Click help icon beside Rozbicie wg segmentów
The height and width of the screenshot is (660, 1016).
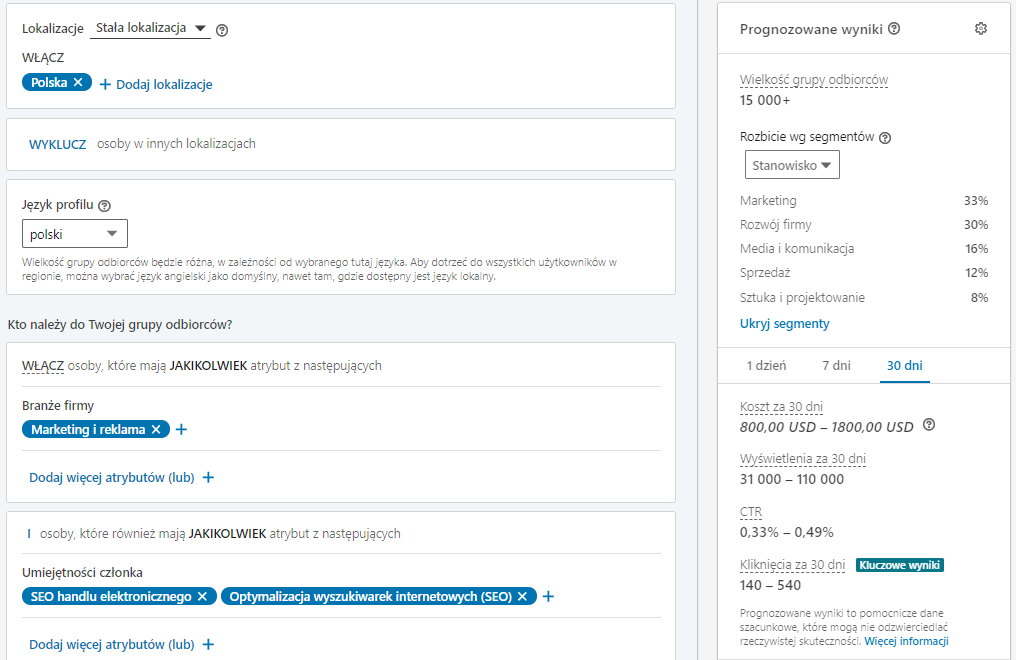(x=884, y=138)
